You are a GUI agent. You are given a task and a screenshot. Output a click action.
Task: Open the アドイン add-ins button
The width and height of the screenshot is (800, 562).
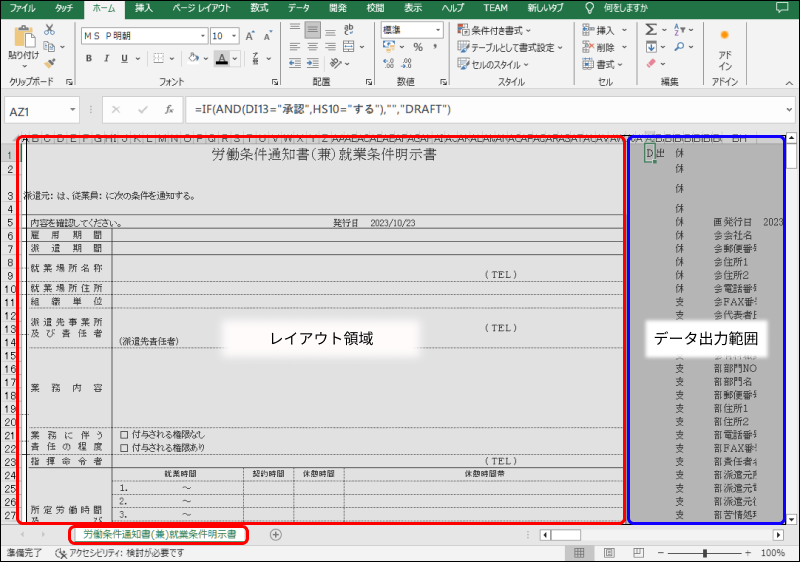coord(724,50)
